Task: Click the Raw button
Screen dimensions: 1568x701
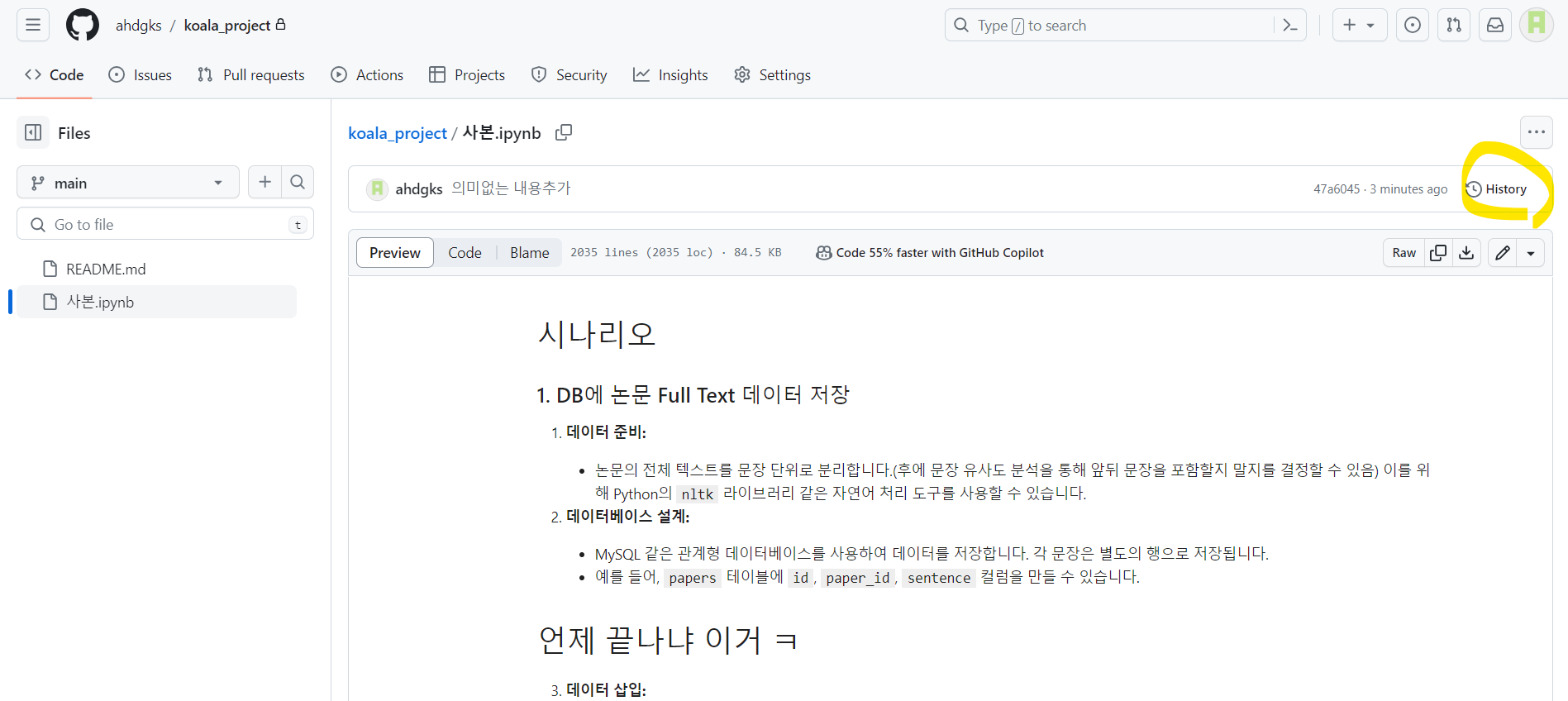Action: [x=1404, y=253]
